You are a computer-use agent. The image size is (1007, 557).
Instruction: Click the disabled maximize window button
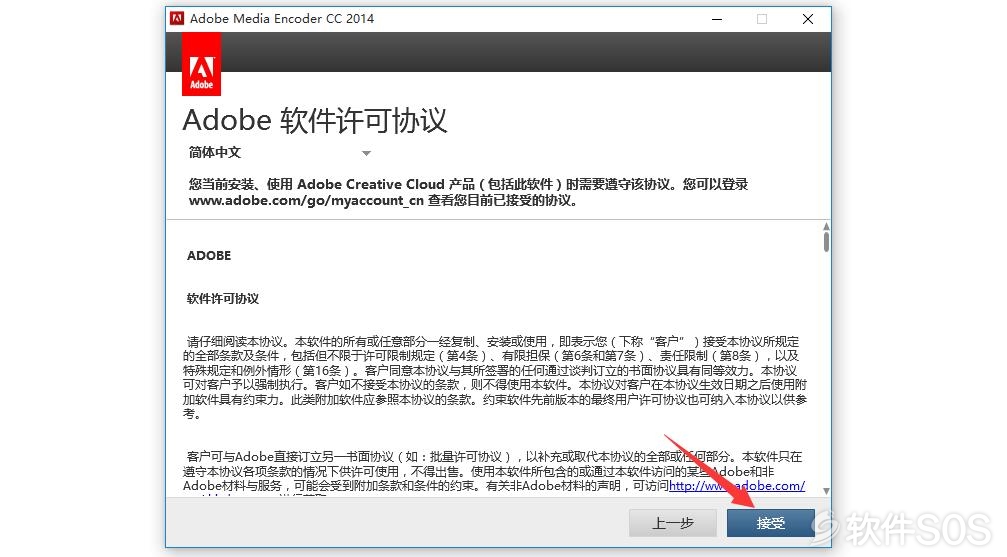(762, 19)
